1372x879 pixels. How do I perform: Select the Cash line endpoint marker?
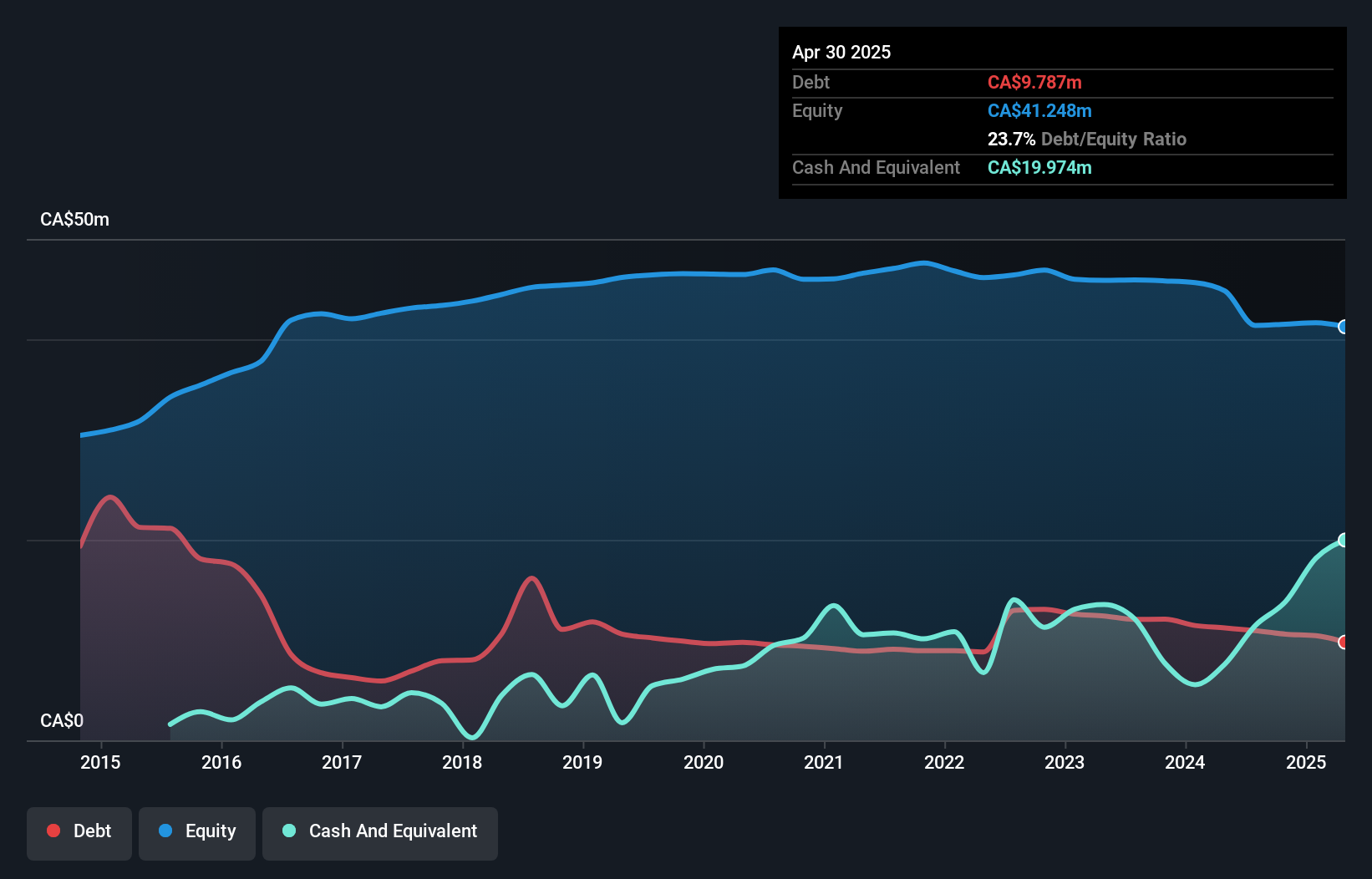point(1343,540)
